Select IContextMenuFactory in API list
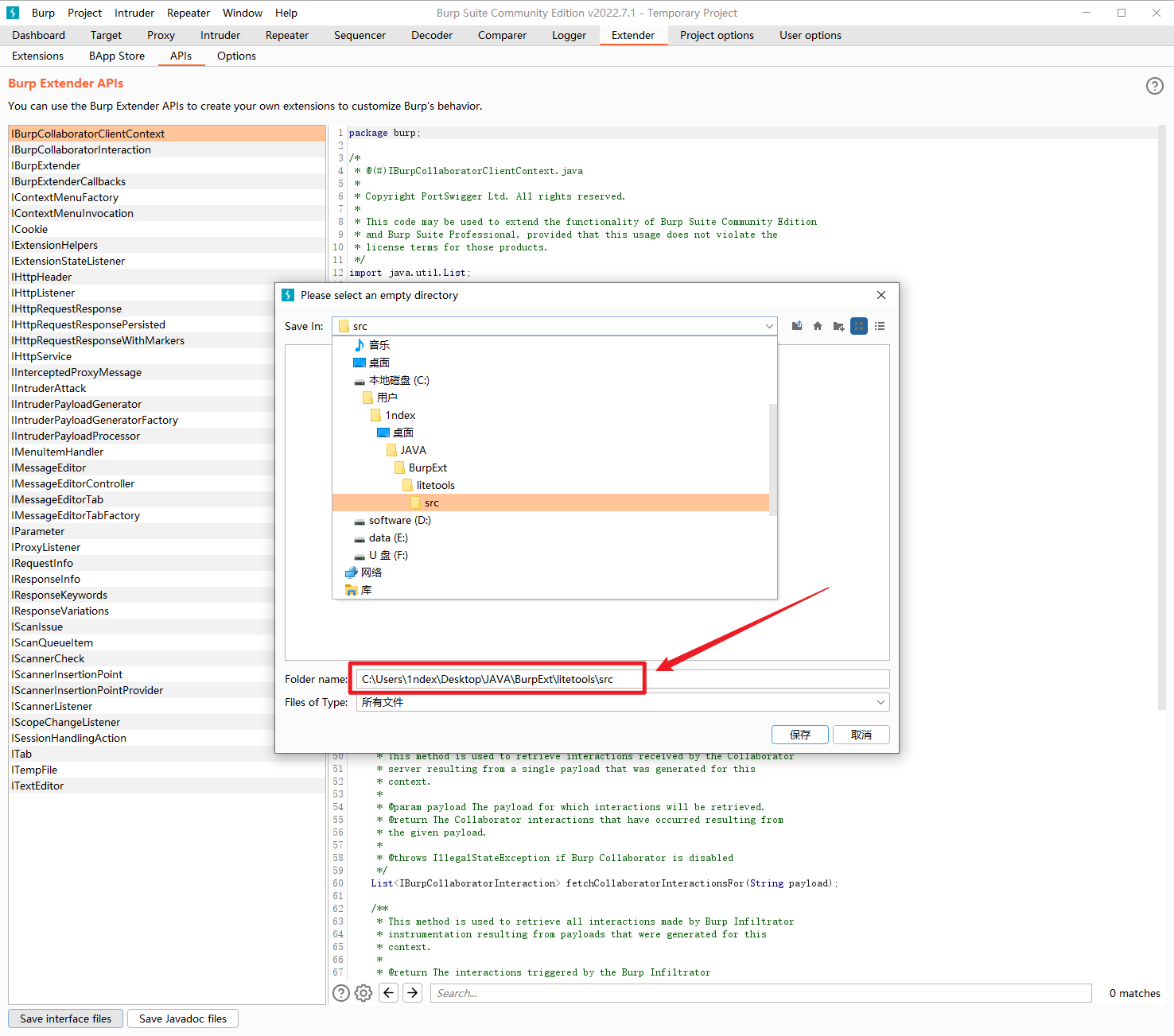1174x1036 pixels. click(167, 197)
